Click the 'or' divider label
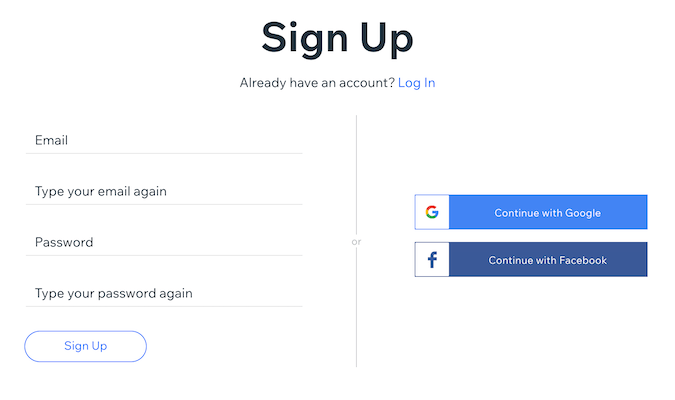The image size is (675, 400). click(356, 242)
